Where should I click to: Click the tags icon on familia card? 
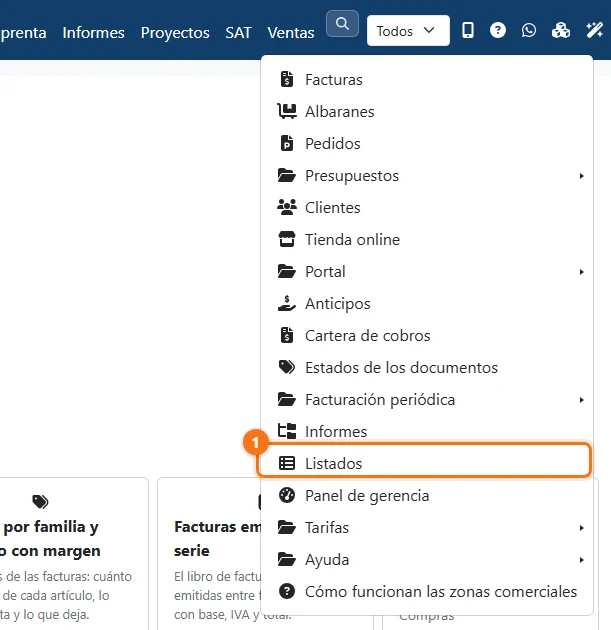[40, 501]
